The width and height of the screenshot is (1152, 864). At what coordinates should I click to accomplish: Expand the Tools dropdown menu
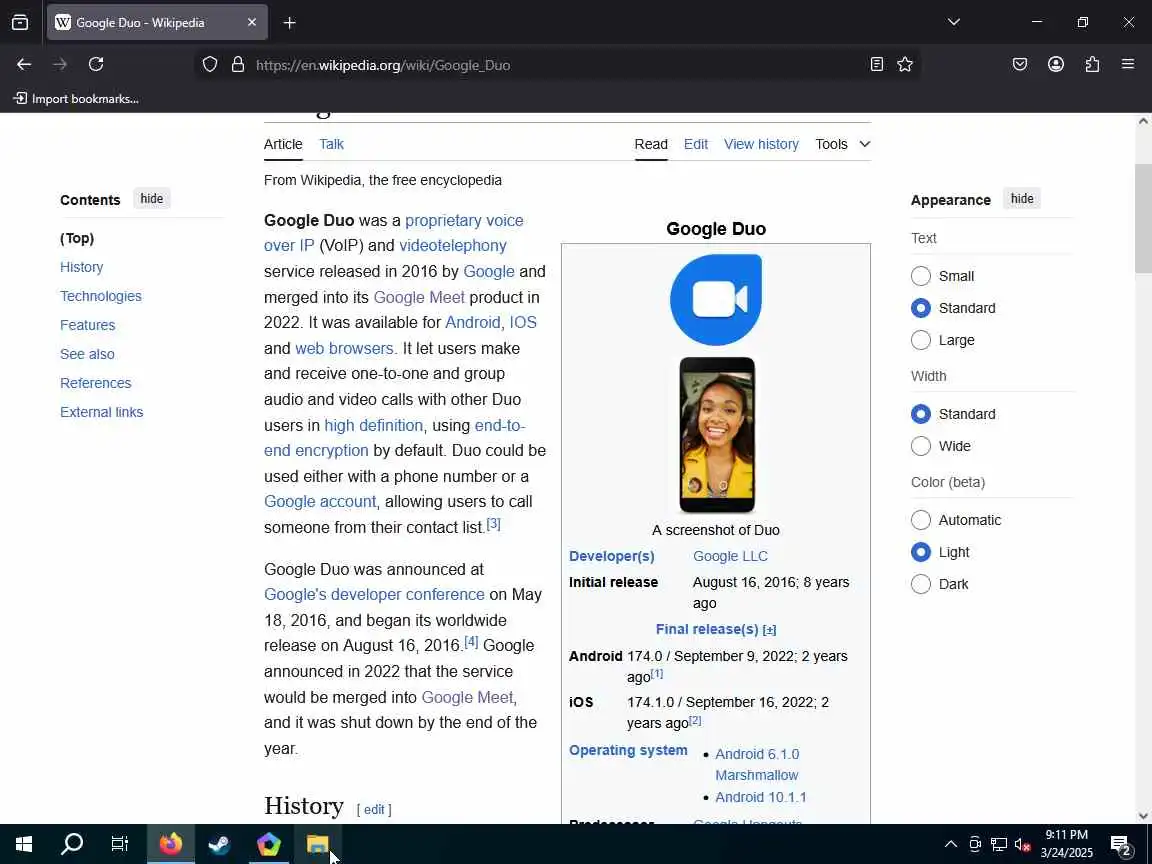coord(843,144)
